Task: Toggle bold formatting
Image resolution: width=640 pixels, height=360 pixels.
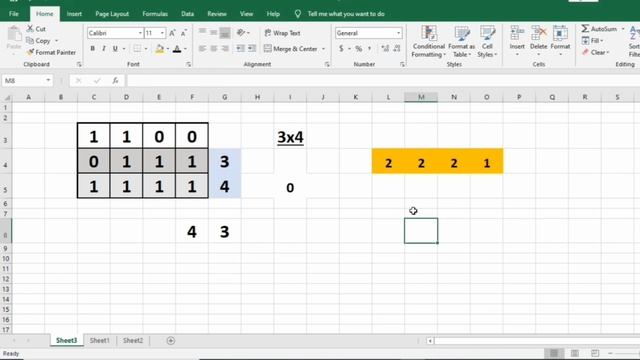Action: click(x=93, y=49)
